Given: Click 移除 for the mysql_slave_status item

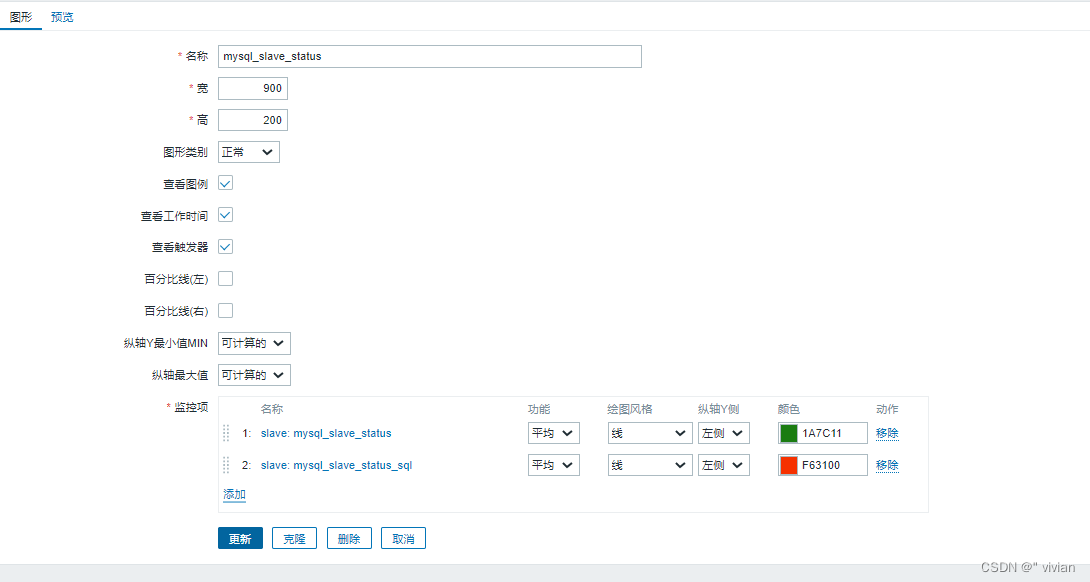Looking at the screenshot, I should tap(887, 433).
